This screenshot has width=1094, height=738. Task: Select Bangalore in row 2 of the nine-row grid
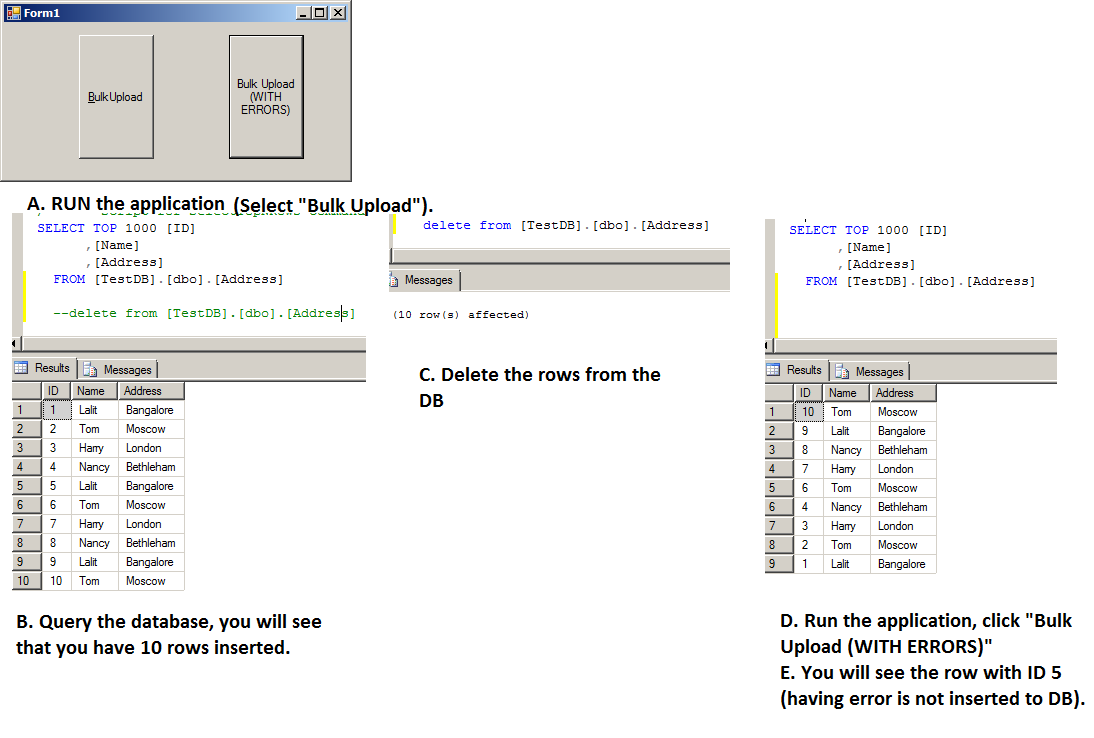pyautogui.click(x=903, y=431)
